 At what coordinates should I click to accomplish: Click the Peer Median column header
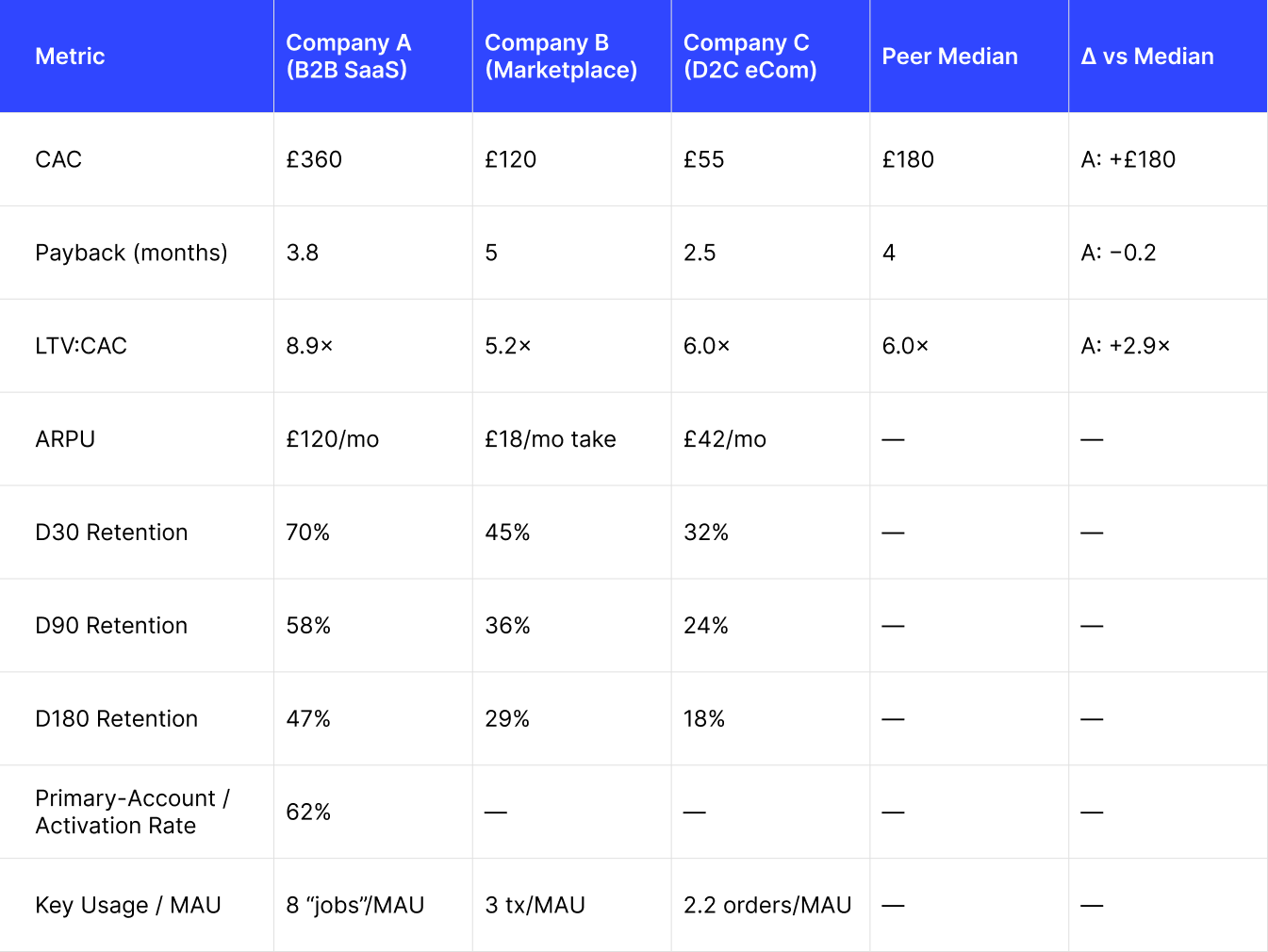tap(949, 57)
